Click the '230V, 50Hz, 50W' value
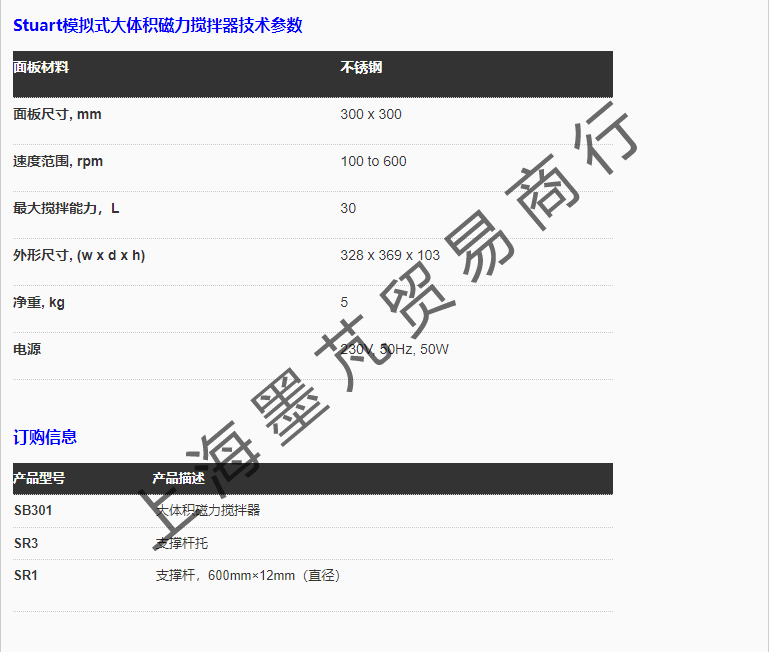The width and height of the screenshot is (769, 652). (394, 349)
